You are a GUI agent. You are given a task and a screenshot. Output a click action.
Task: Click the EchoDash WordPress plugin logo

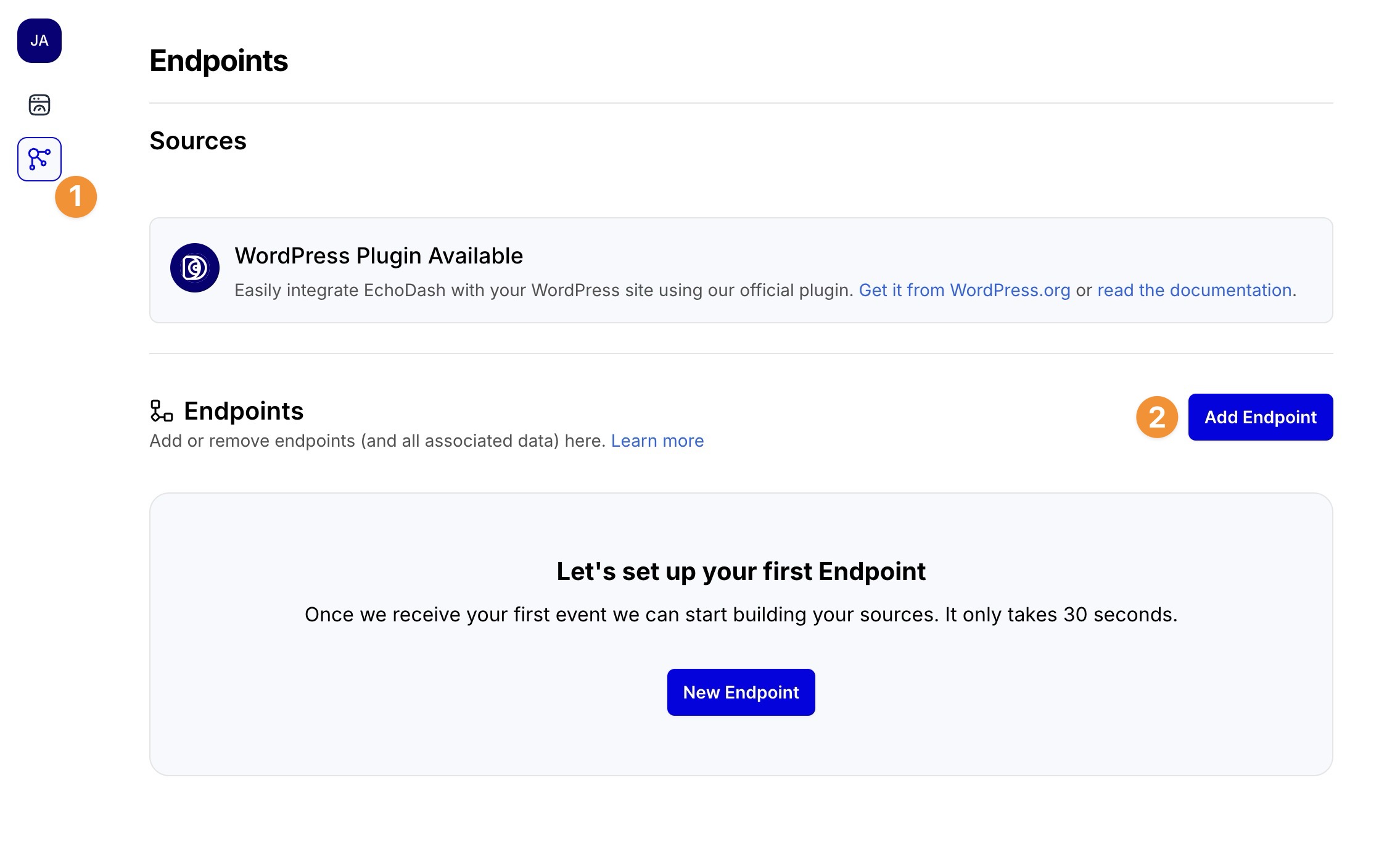(195, 268)
